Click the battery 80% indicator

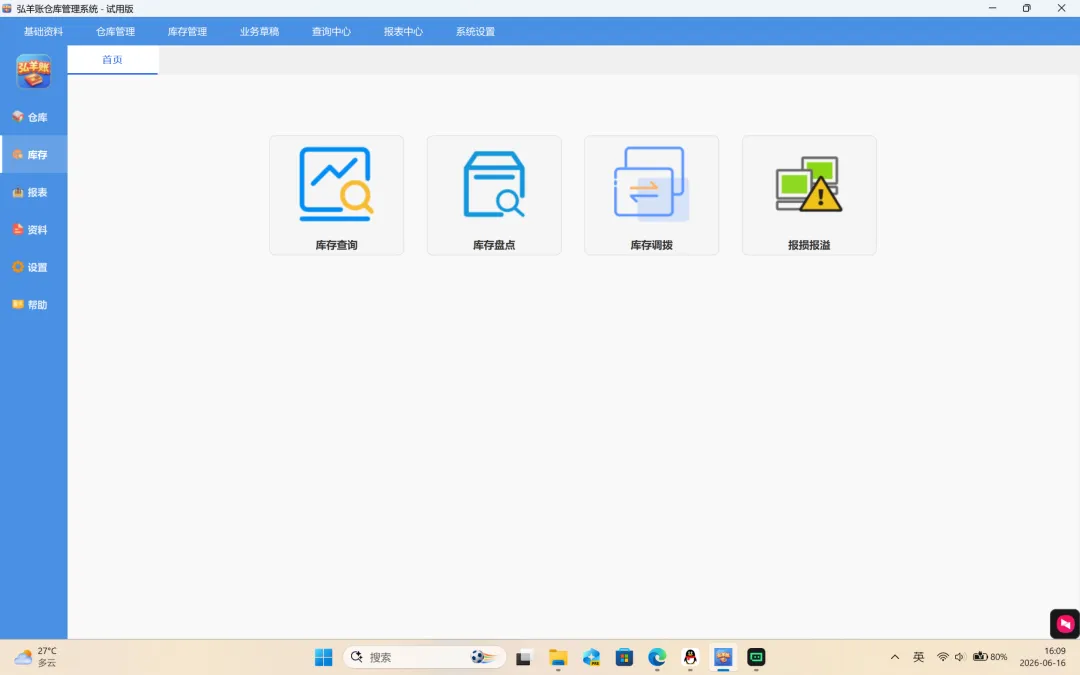point(990,657)
